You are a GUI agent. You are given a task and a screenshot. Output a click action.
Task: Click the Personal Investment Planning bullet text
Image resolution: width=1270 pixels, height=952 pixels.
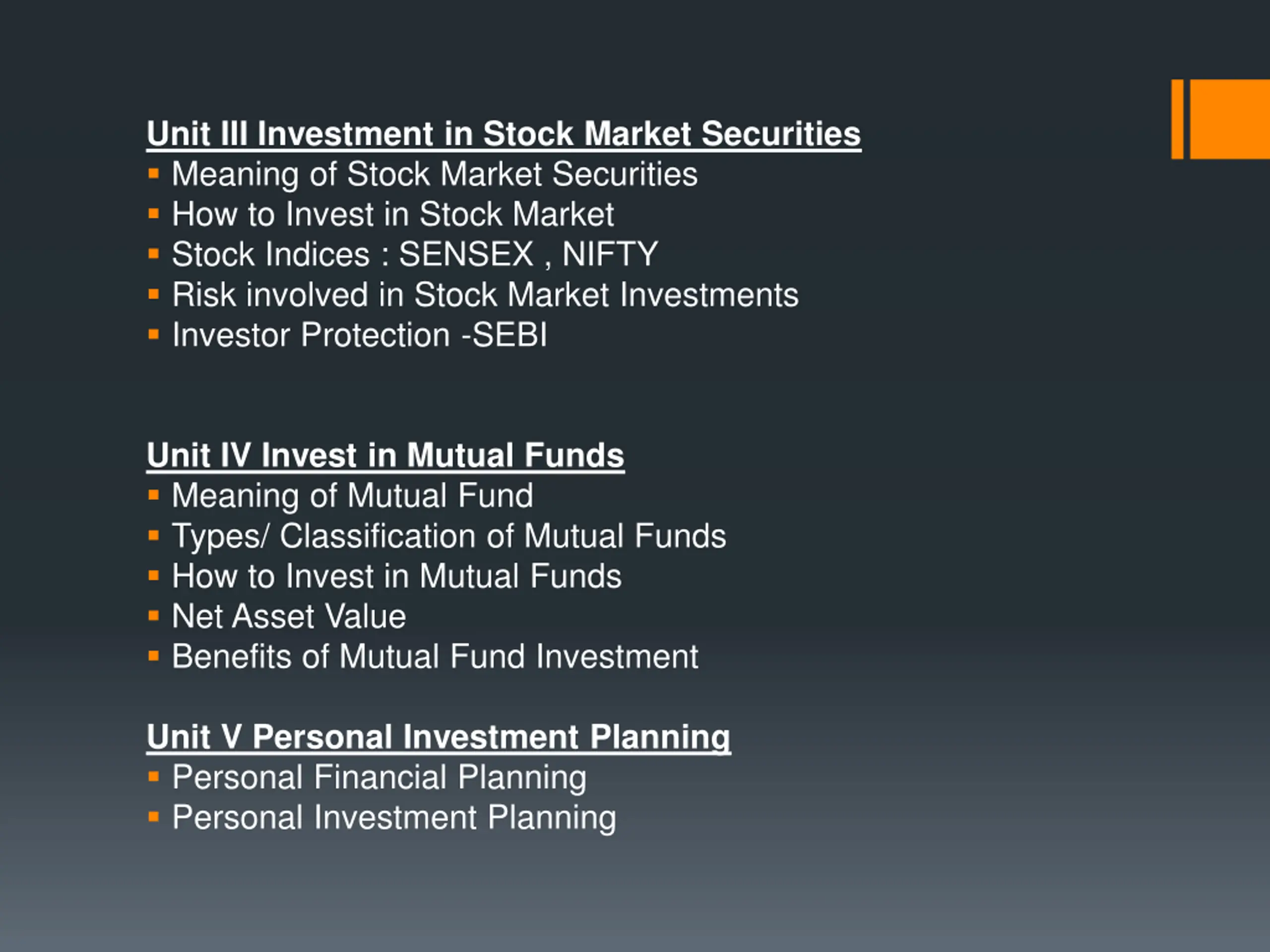[394, 817]
